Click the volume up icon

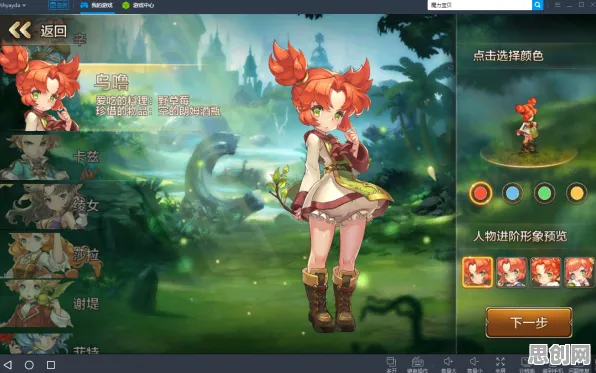pyautogui.click(x=449, y=364)
